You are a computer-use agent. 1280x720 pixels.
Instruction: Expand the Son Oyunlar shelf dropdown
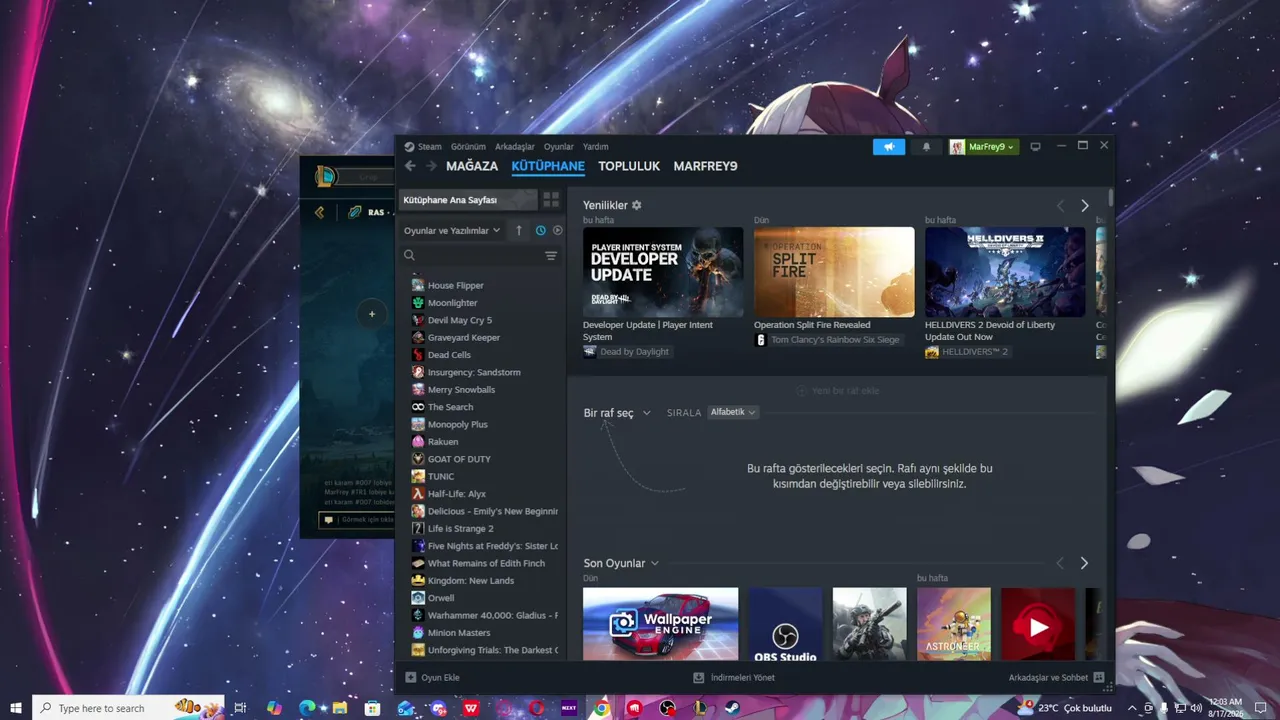(621, 564)
